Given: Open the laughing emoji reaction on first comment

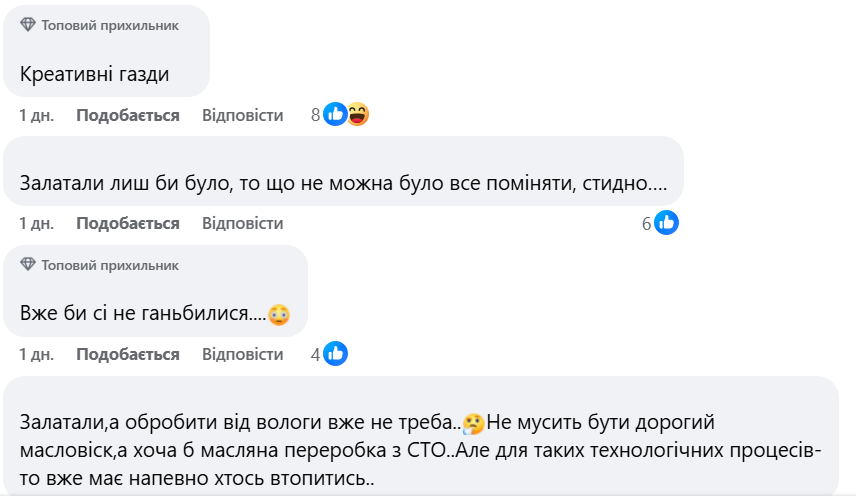Looking at the screenshot, I should 358,114.
